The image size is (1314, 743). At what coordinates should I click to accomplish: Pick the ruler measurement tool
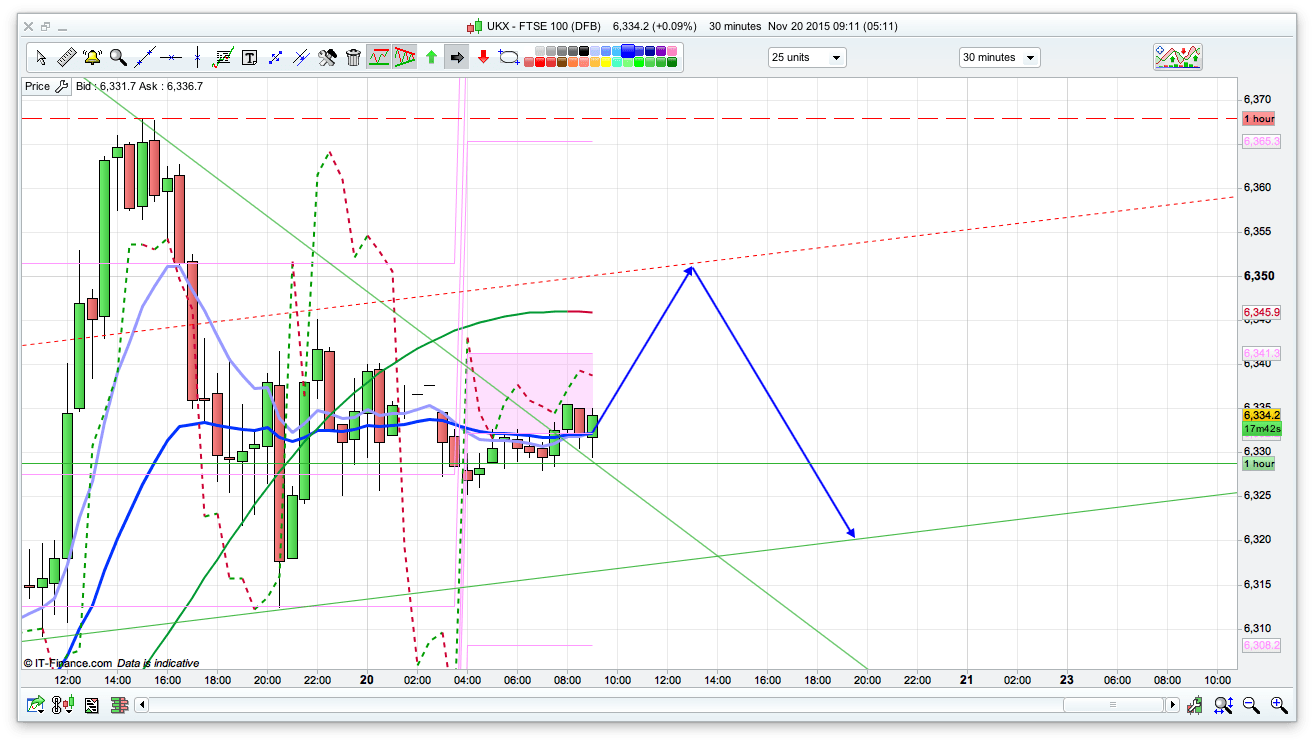click(x=67, y=57)
